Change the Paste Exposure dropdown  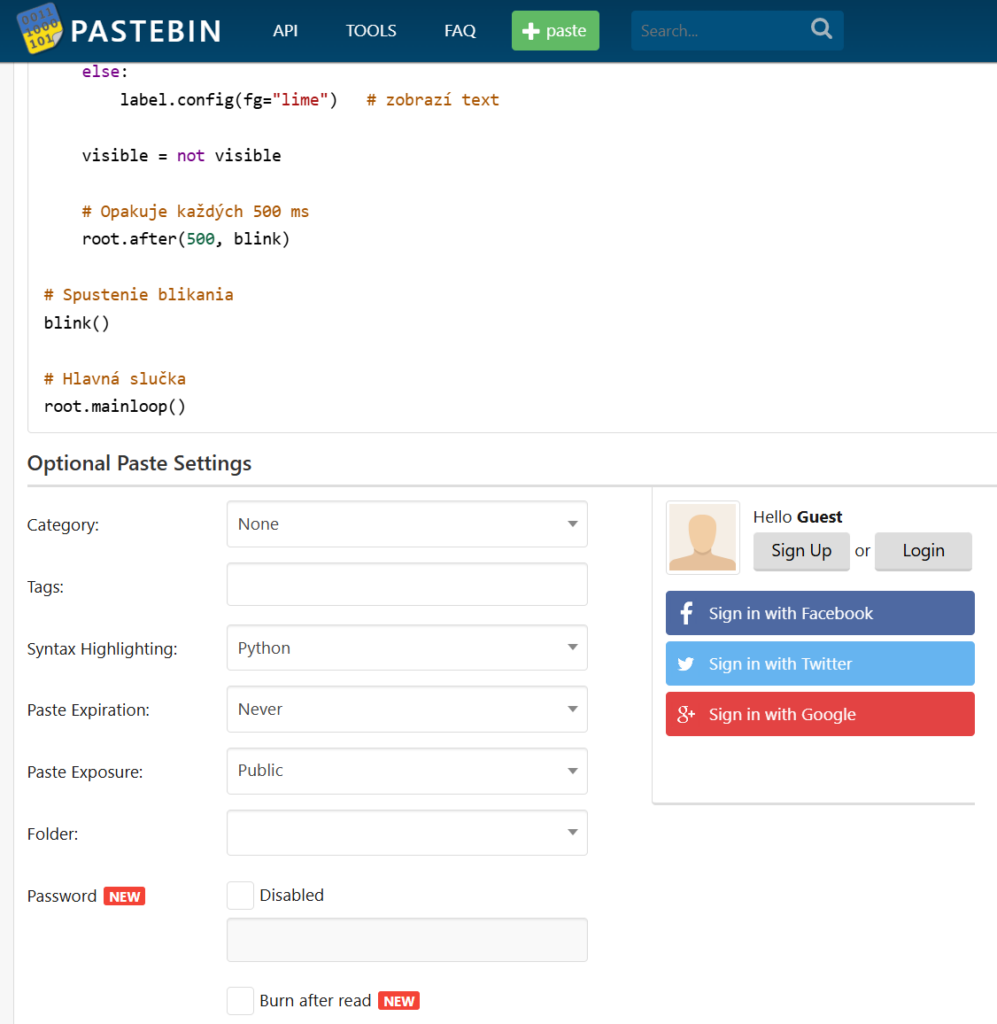click(x=407, y=771)
